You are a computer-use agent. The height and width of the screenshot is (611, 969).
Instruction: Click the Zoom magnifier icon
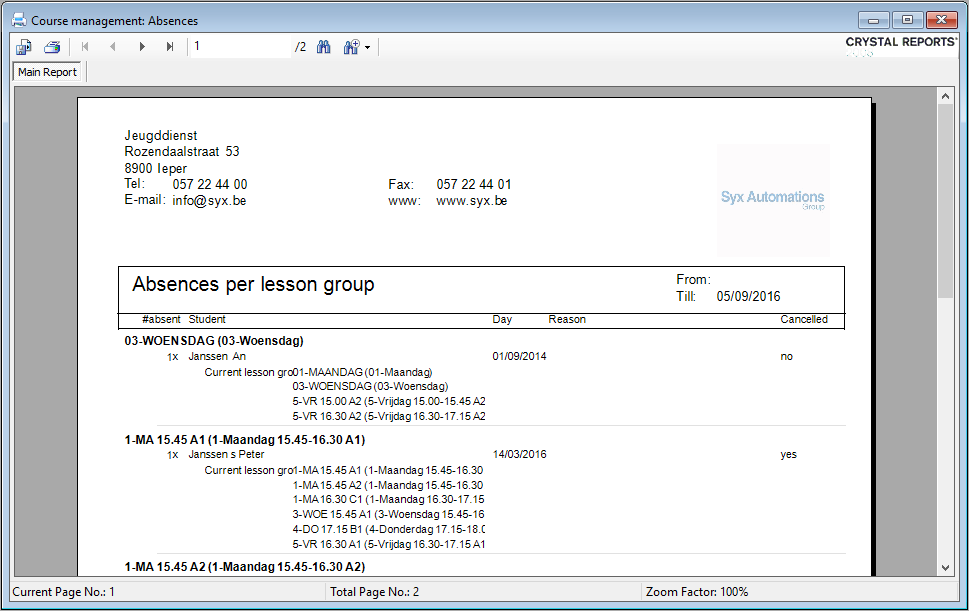(350, 47)
